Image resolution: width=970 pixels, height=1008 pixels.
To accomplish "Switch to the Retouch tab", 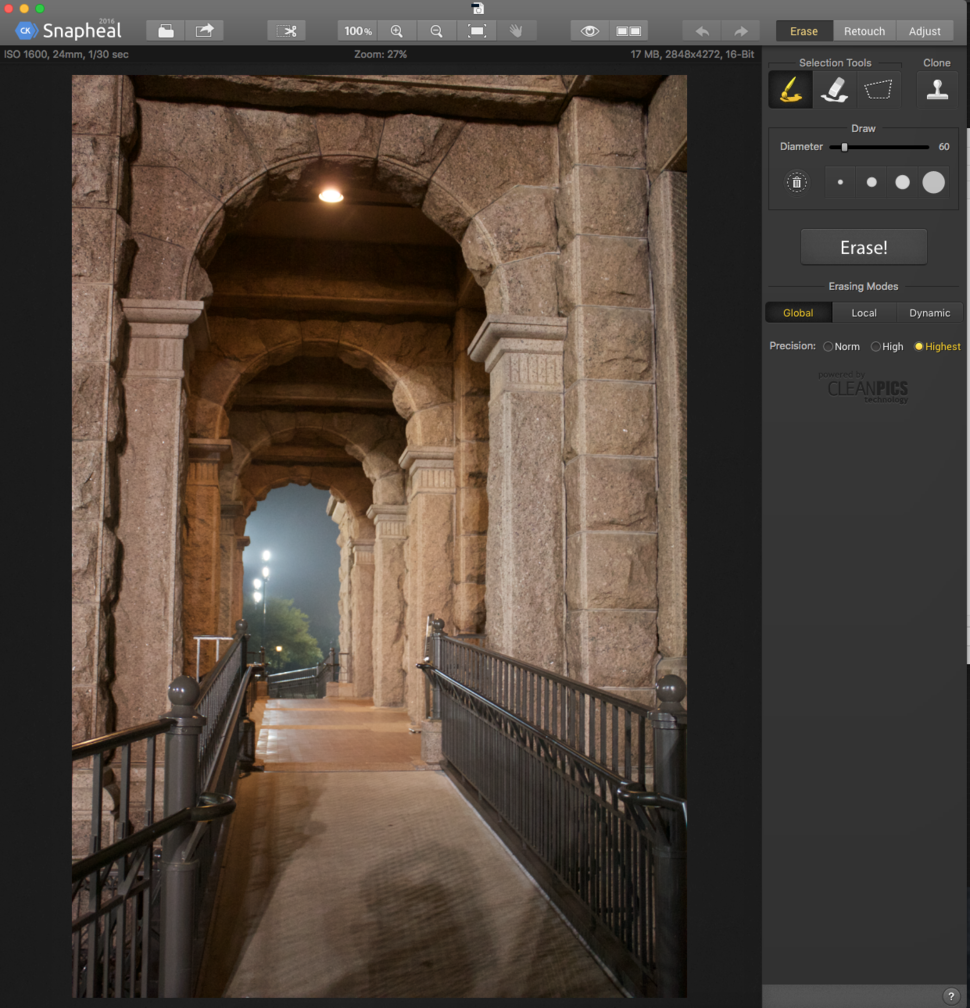I will click(864, 31).
